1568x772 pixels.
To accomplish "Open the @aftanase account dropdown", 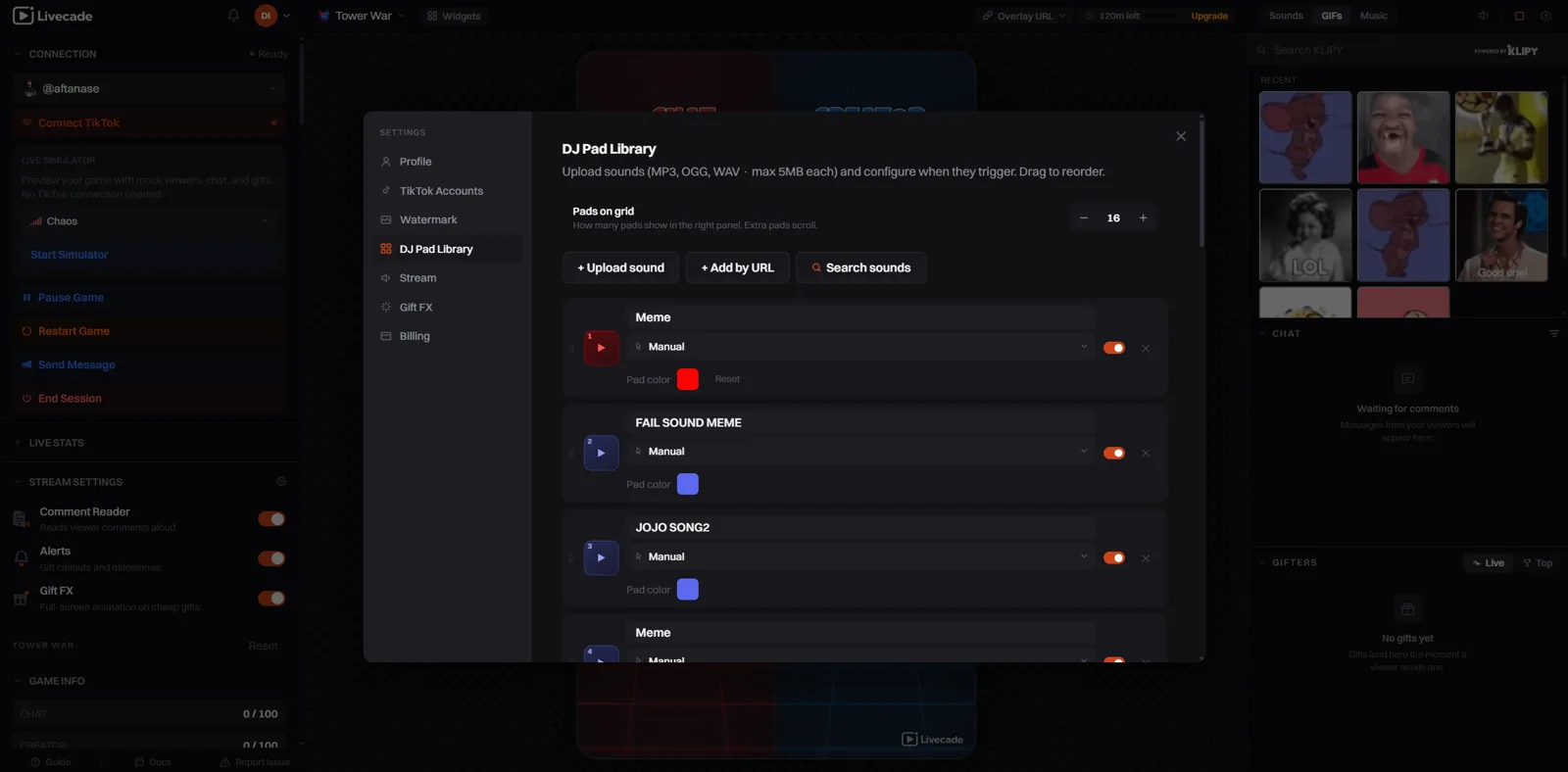I will (151, 88).
